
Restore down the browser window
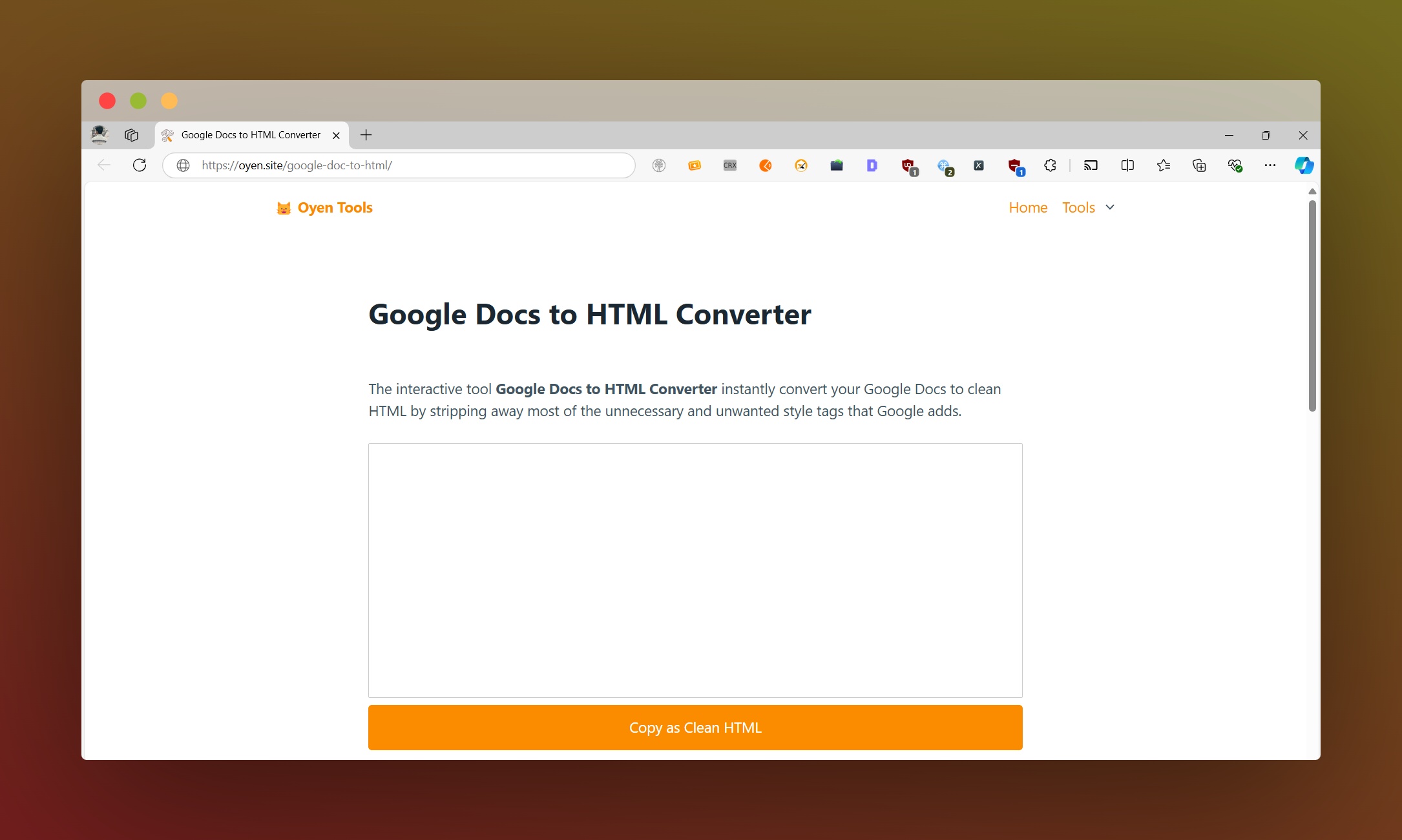[x=1266, y=135]
